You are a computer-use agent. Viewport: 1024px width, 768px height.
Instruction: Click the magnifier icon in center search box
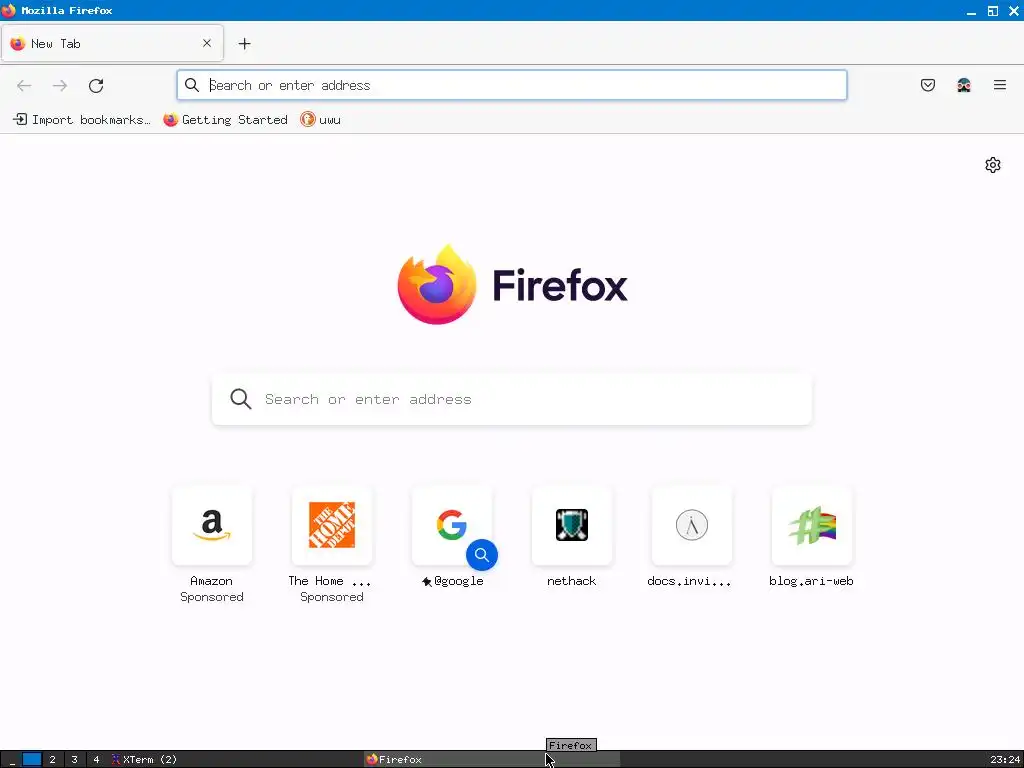click(240, 399)
